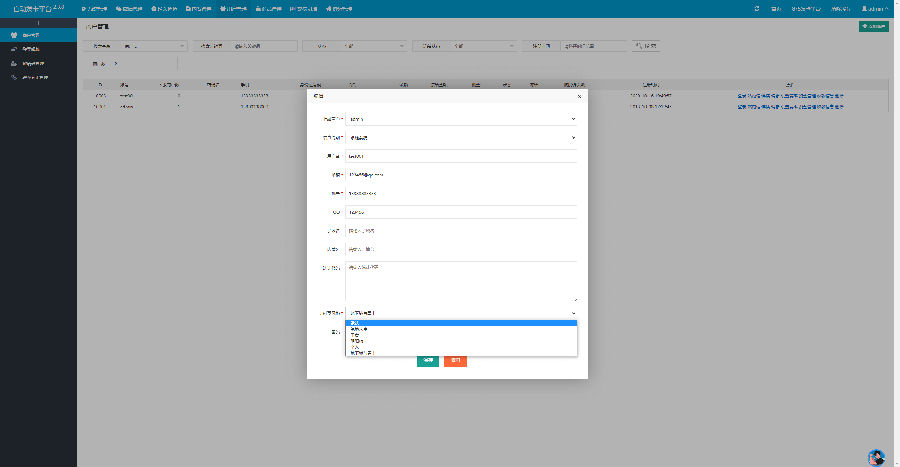Click the refresh icon in the top header
Viewport: 900px width, 467px height.
tap(756, 8)
